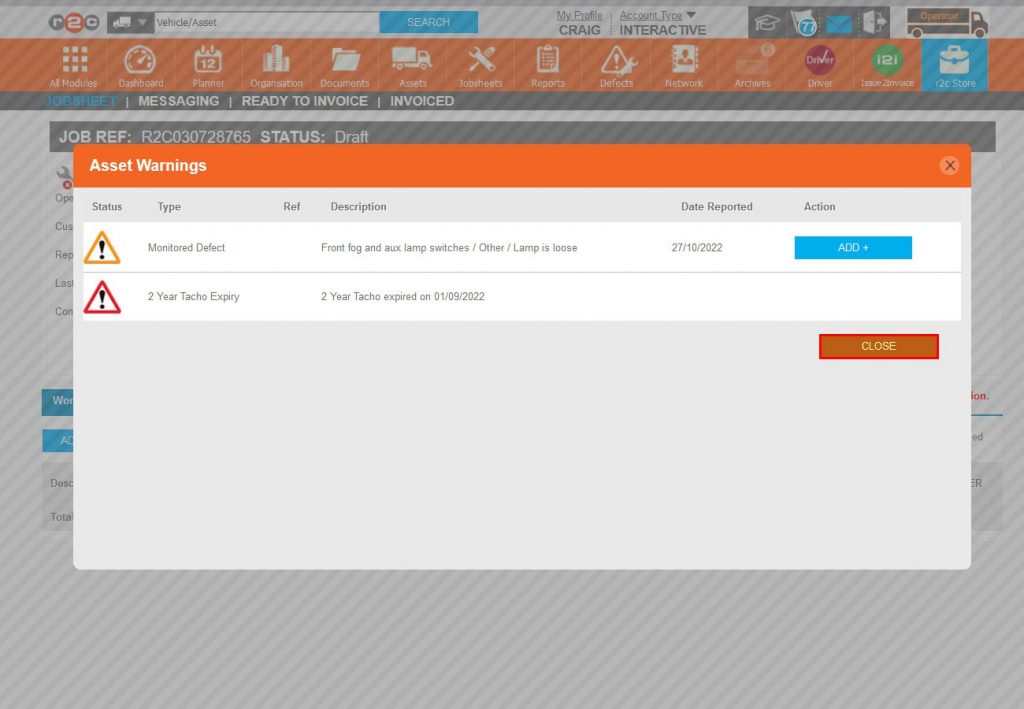Open the Dashboard module
Image resolution: width=1024 pixels, height=709 pixels.
(141, 64)
